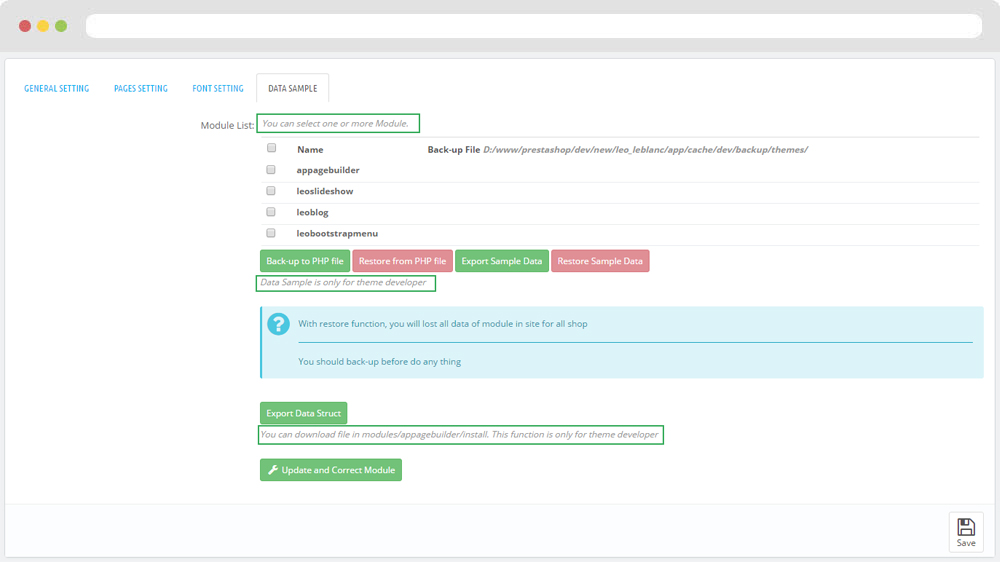Click the Save floppy disk icon
This screenshot has width=1000, height=562.
965,527
